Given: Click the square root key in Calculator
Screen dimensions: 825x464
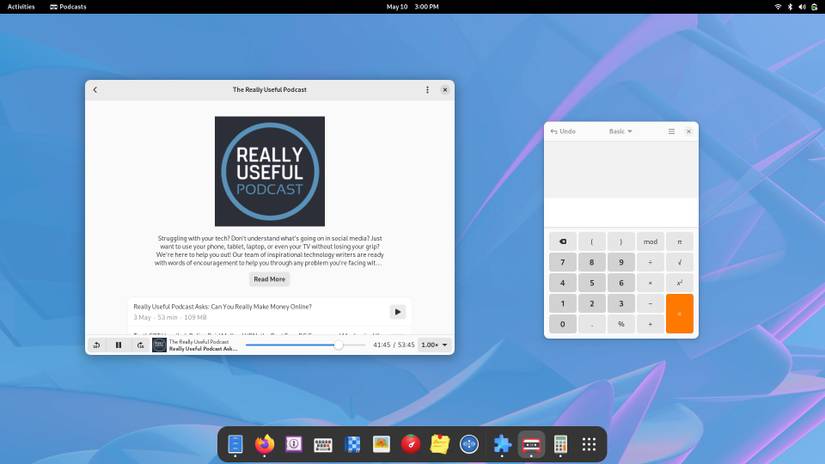Looking at the screenshot, I should point(679,262).
